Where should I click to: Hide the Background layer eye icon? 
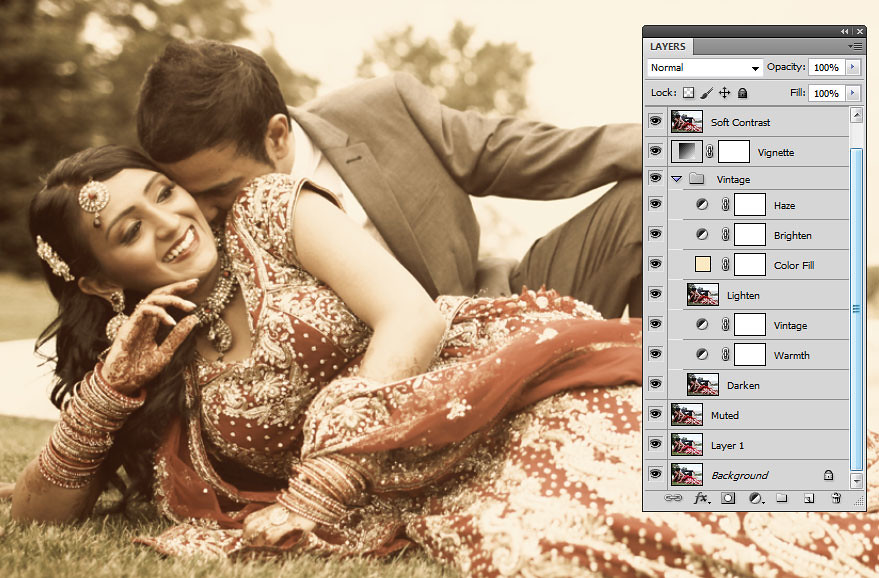click(656, 475)
